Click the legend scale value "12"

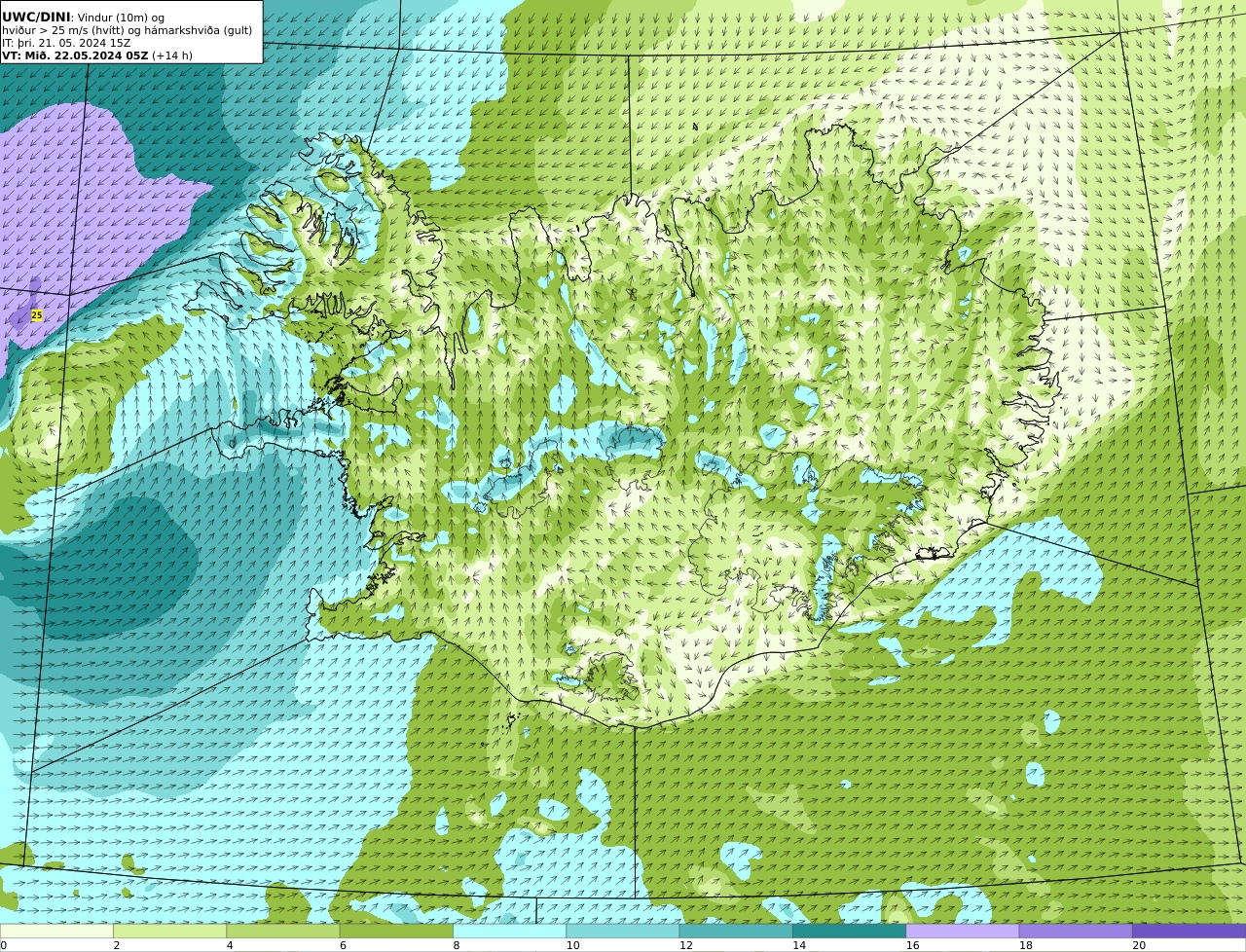pos(686,945)
